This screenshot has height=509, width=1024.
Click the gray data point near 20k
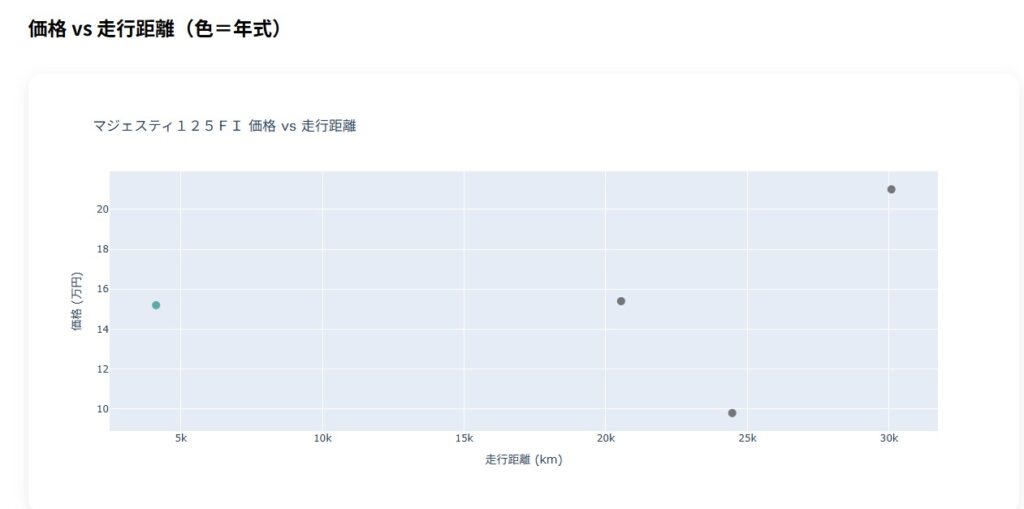point(621,301)
